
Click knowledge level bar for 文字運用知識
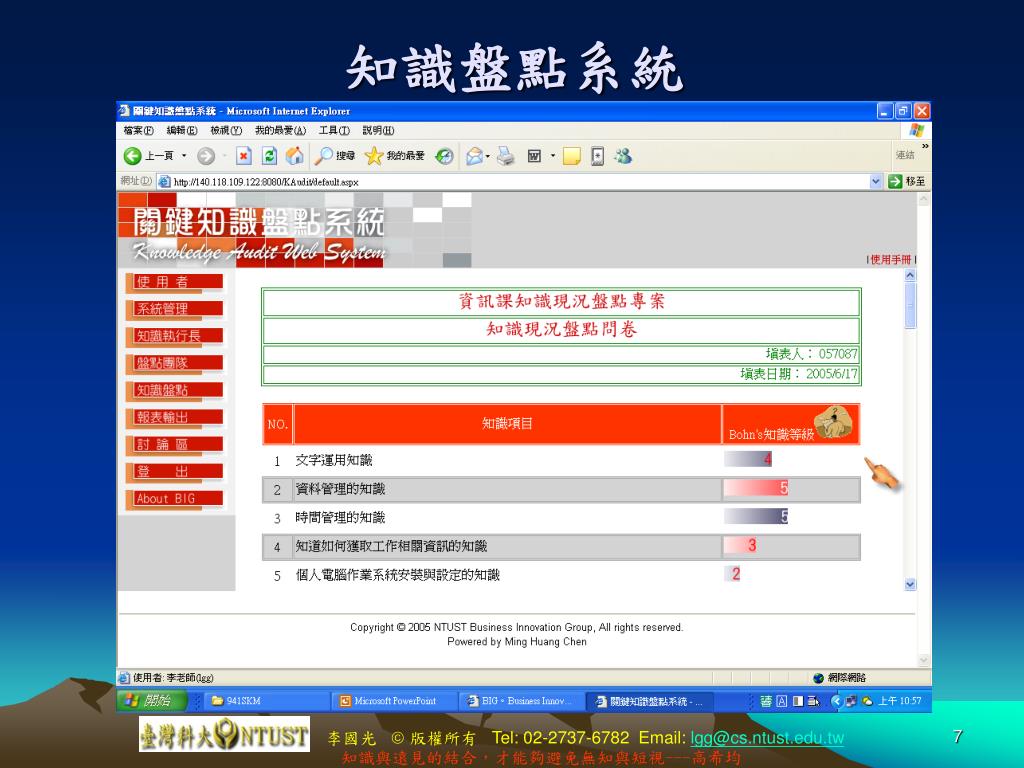coord(748,459)
